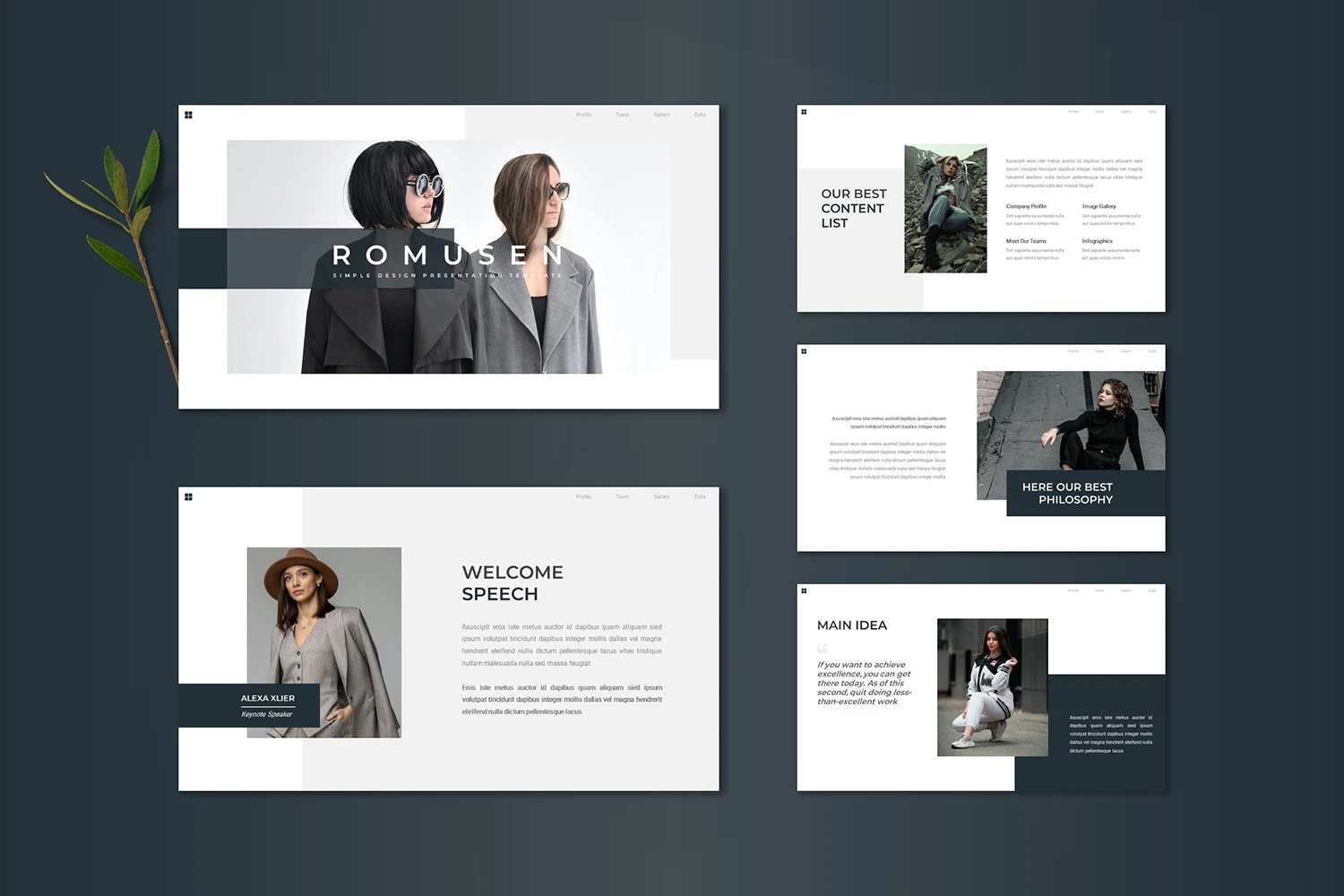
Task: Select the crouching woman photo on the Main Idea slide
Action: coord(992,687)
